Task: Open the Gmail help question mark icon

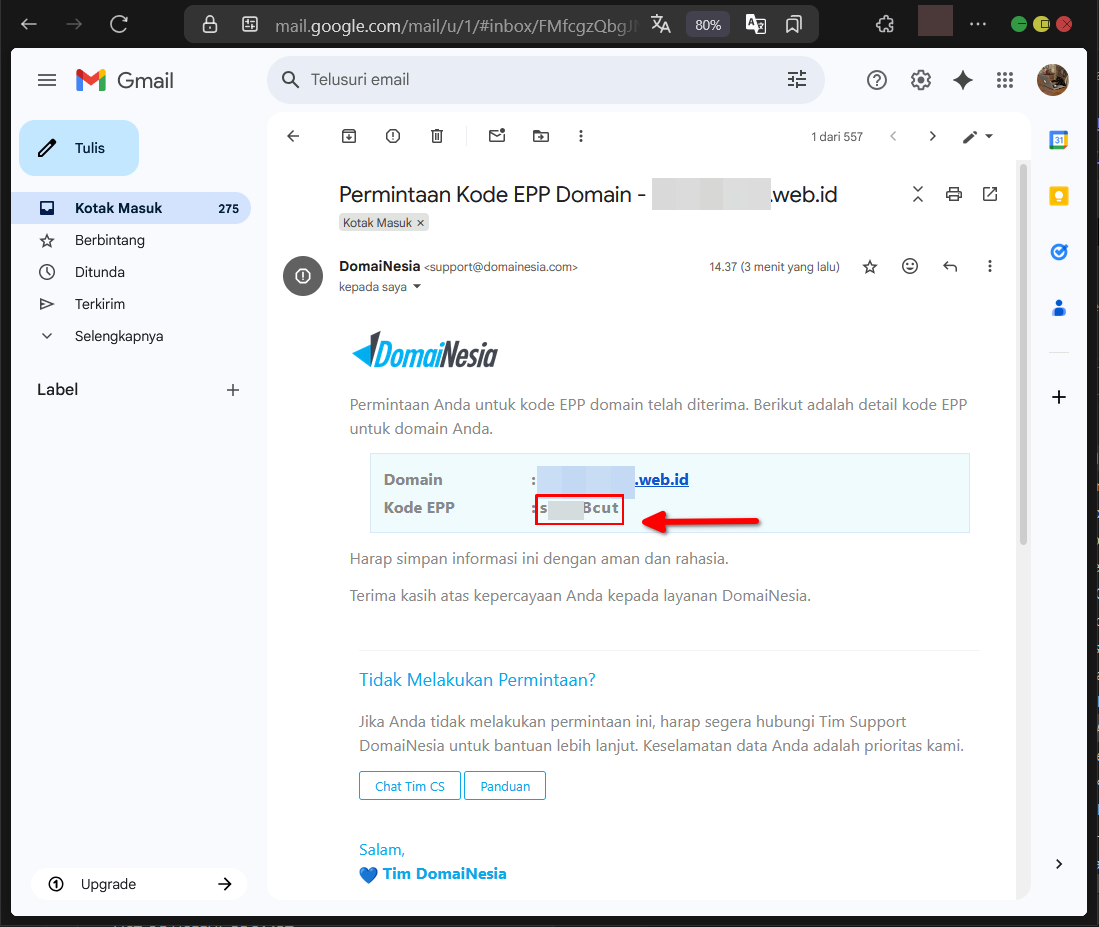Action: pos(876,80)
